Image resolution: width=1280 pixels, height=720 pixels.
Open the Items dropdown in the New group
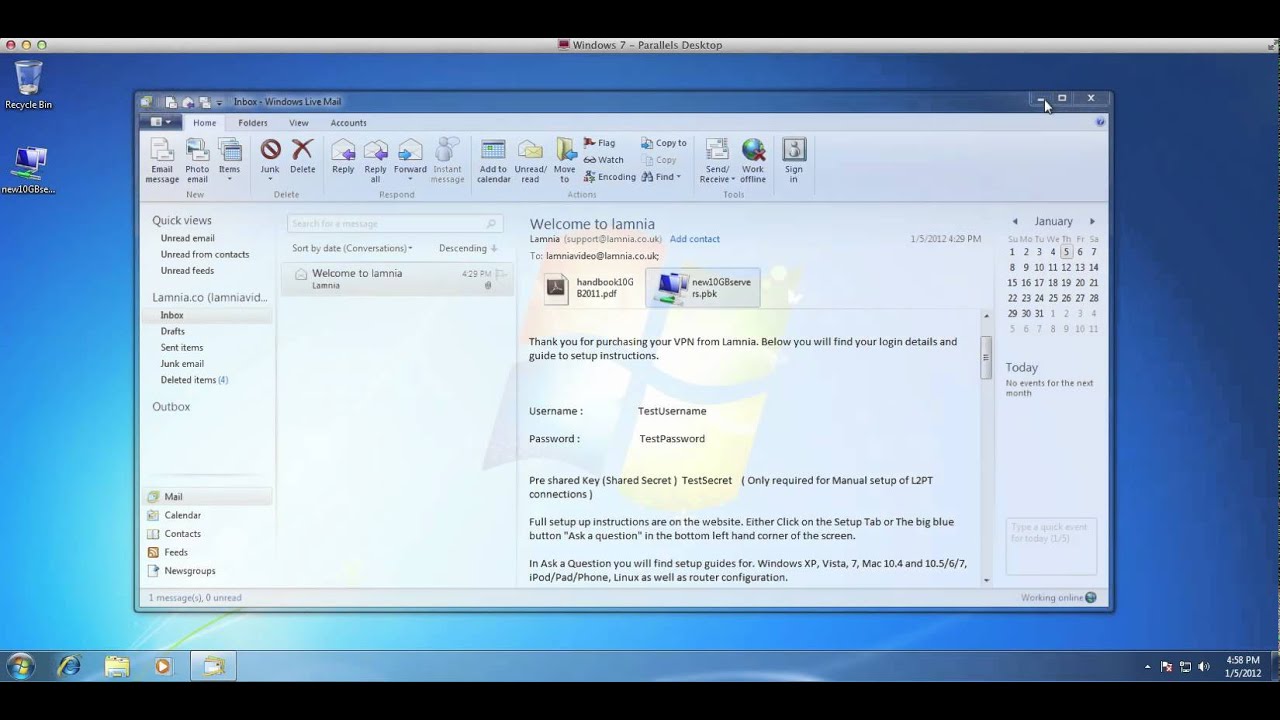coord(230,160)
